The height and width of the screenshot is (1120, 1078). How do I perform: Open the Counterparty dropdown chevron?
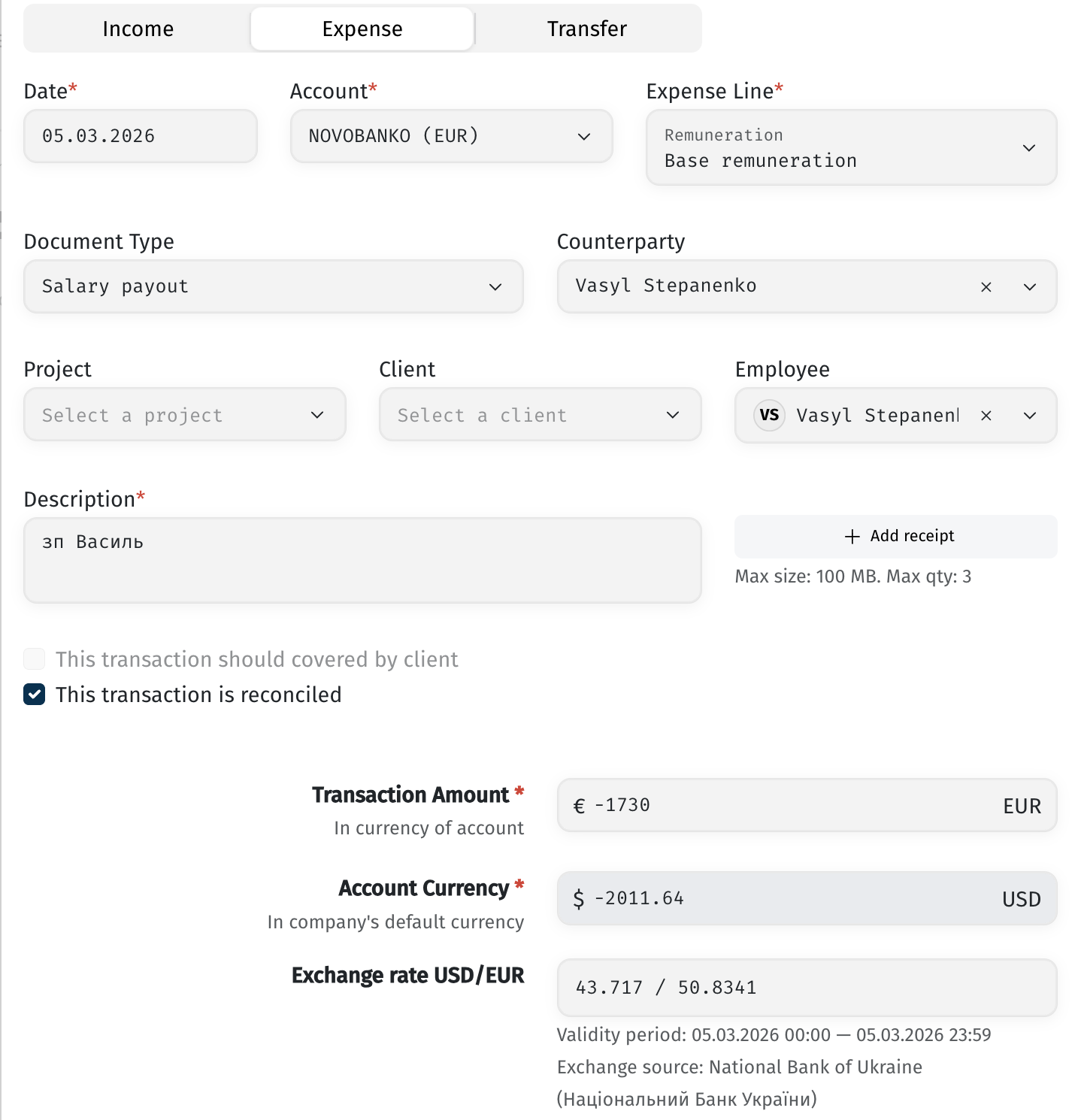[1030, 287]
